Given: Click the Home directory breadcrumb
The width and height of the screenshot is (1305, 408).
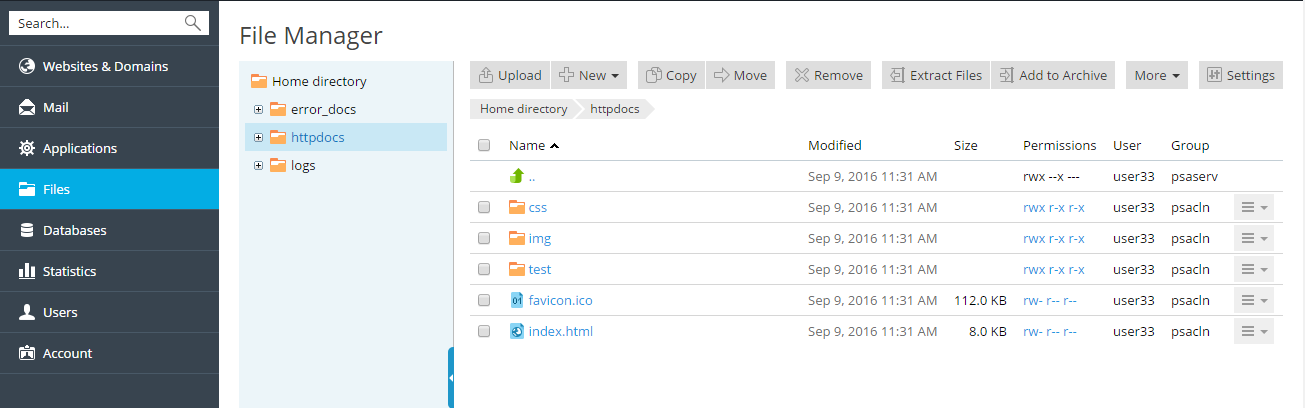Looking at the screenshot, I should [x=523, y=109].
